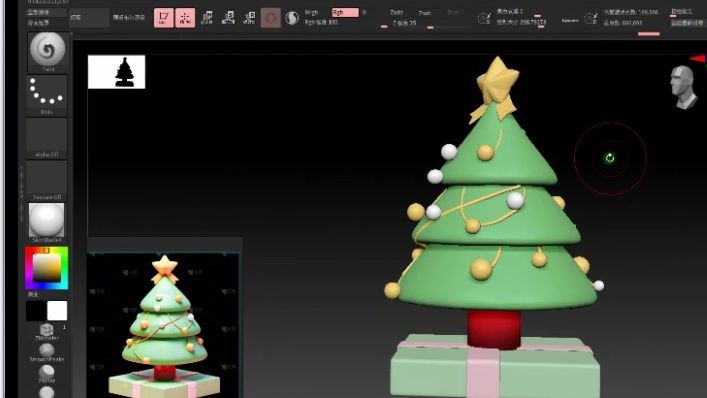Click the brush settings S icon
707x398 pixels.
[x=484, y=18]
